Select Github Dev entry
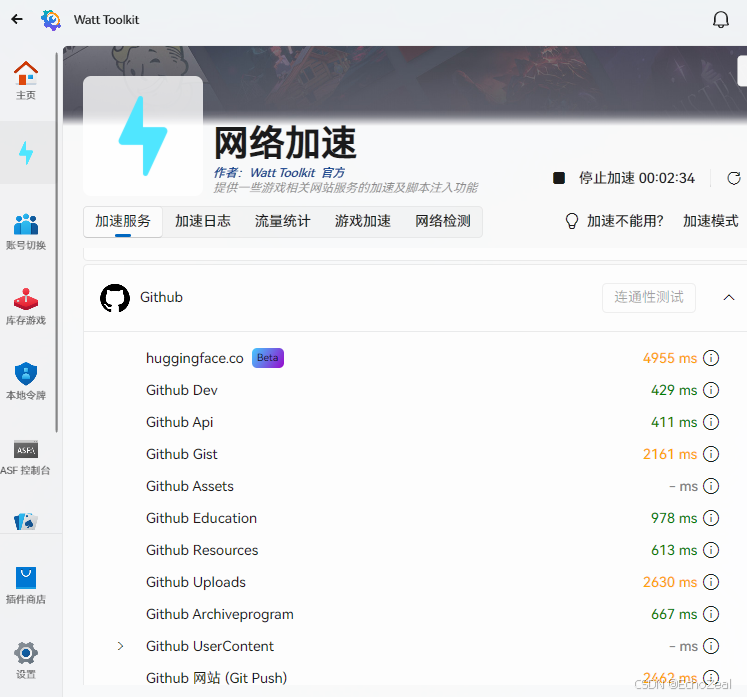 182,390
